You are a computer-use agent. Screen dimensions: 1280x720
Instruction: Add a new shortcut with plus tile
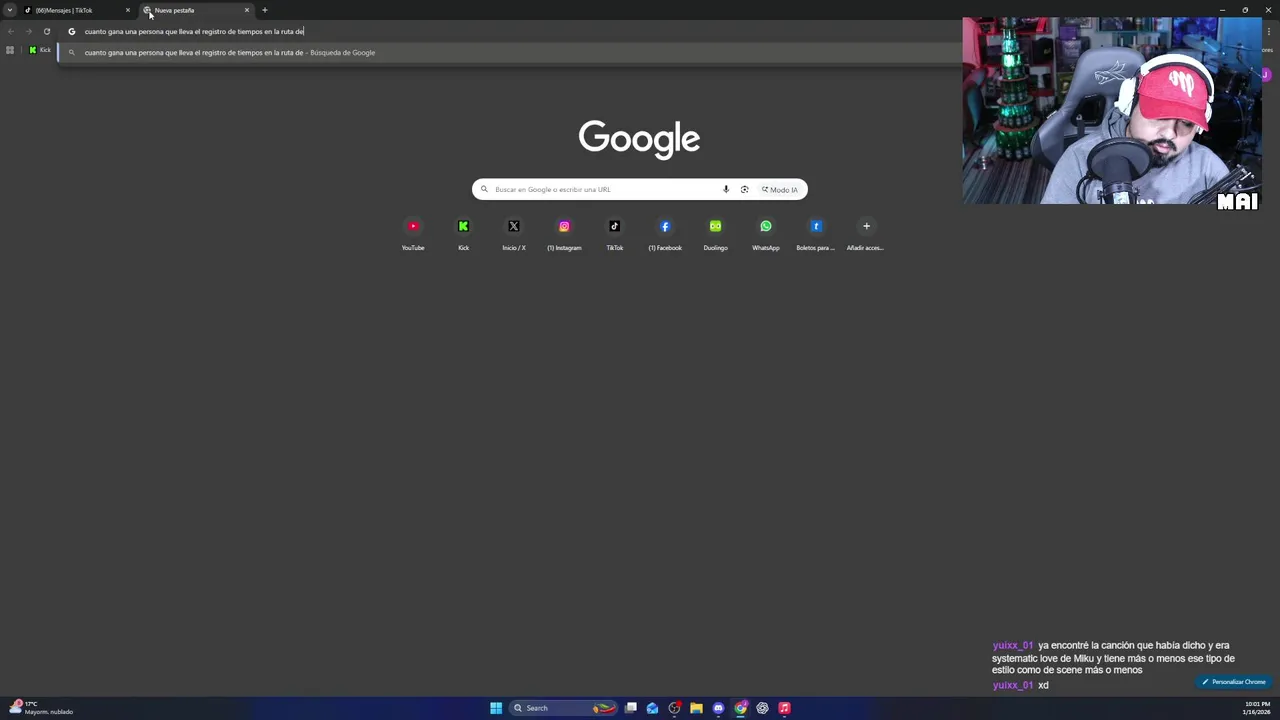[866, 233]
